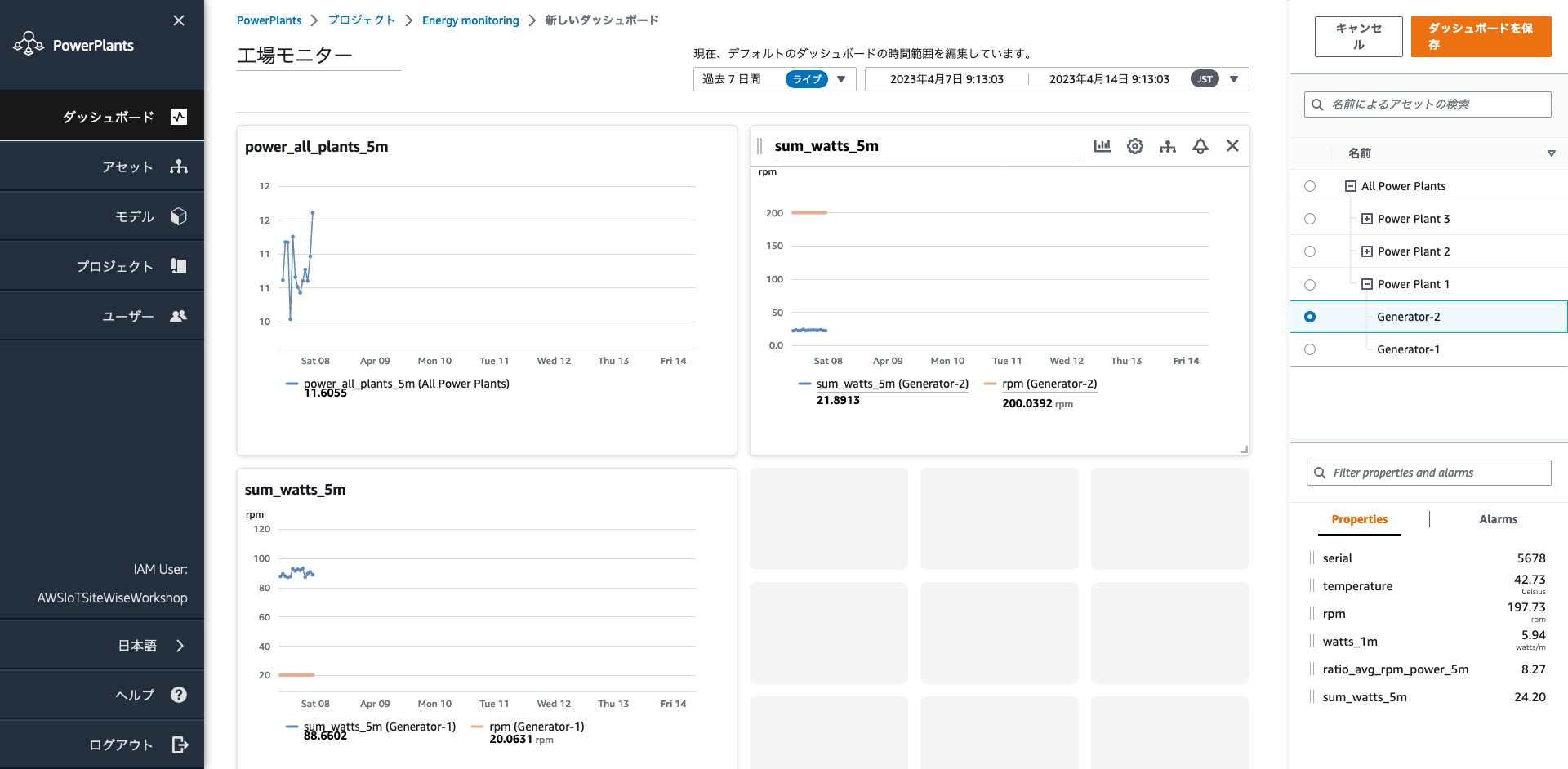Viewport: 1568px width, 769px height.
Task: Select the Power Plant 3 radio button
Action: (1310, 219)
